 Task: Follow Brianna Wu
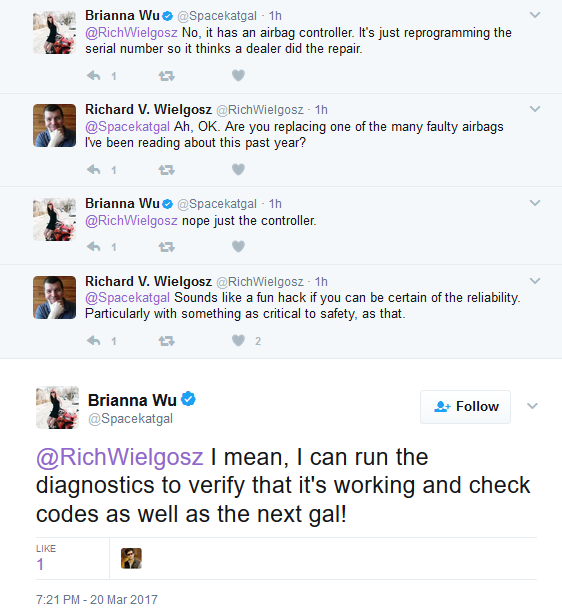[x=466, y=407]
